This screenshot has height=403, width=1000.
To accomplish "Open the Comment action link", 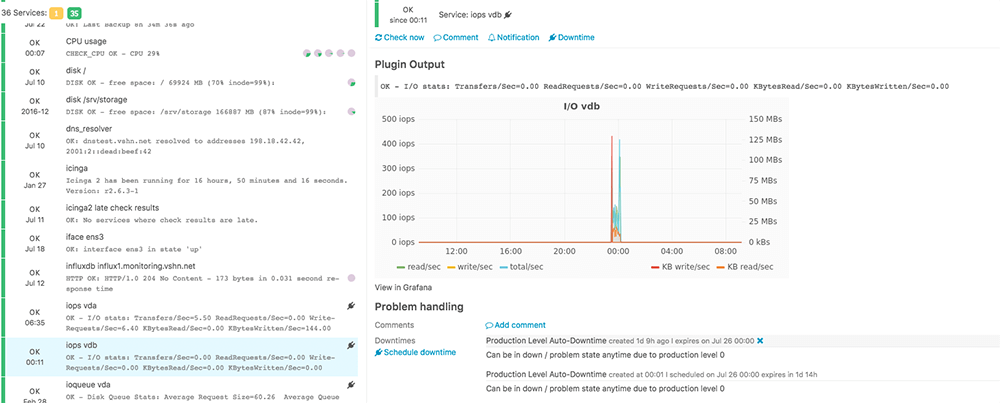I will point(455,37).
